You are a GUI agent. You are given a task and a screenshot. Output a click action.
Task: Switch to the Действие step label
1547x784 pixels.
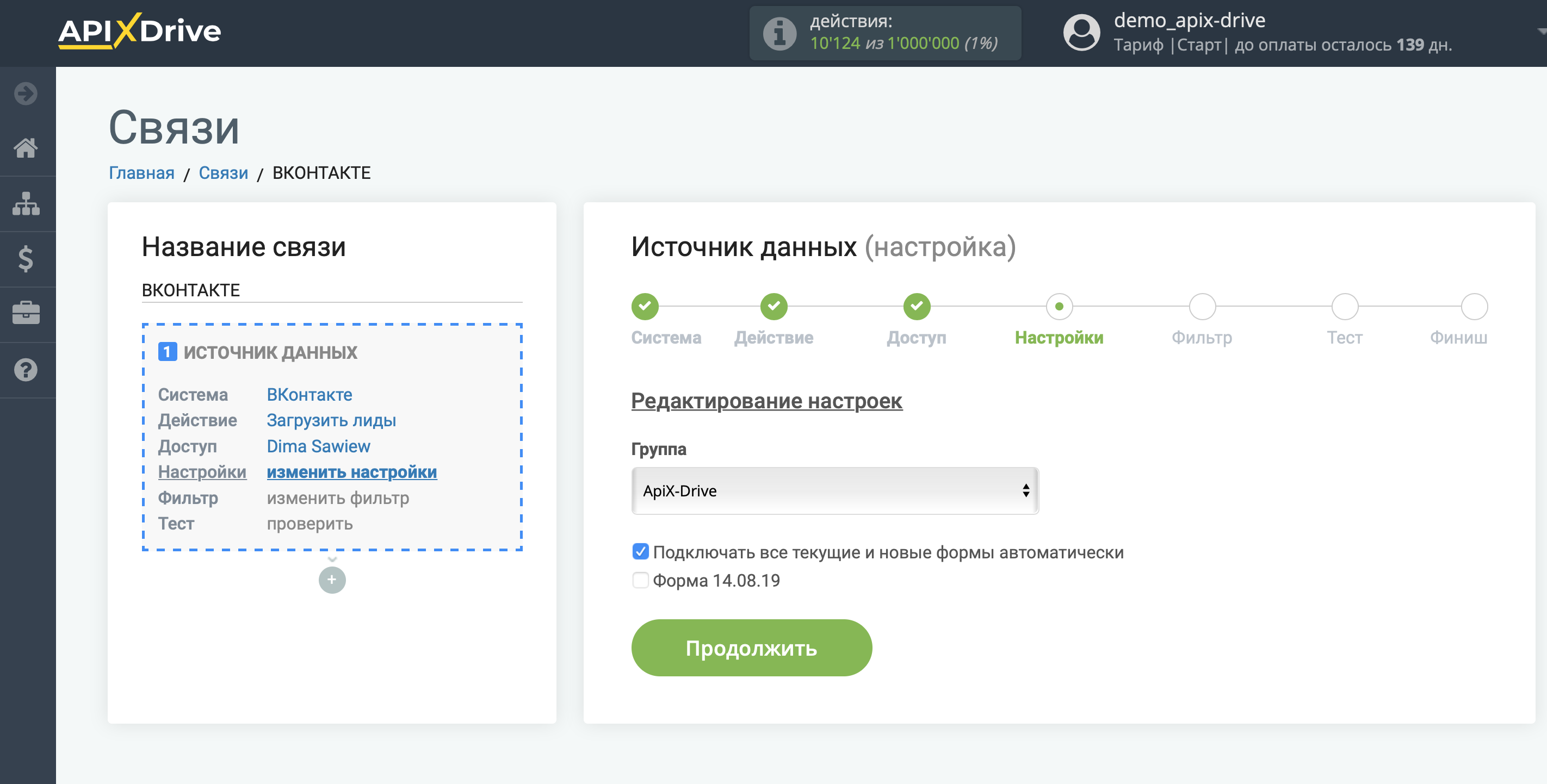(x=773, y=338)
